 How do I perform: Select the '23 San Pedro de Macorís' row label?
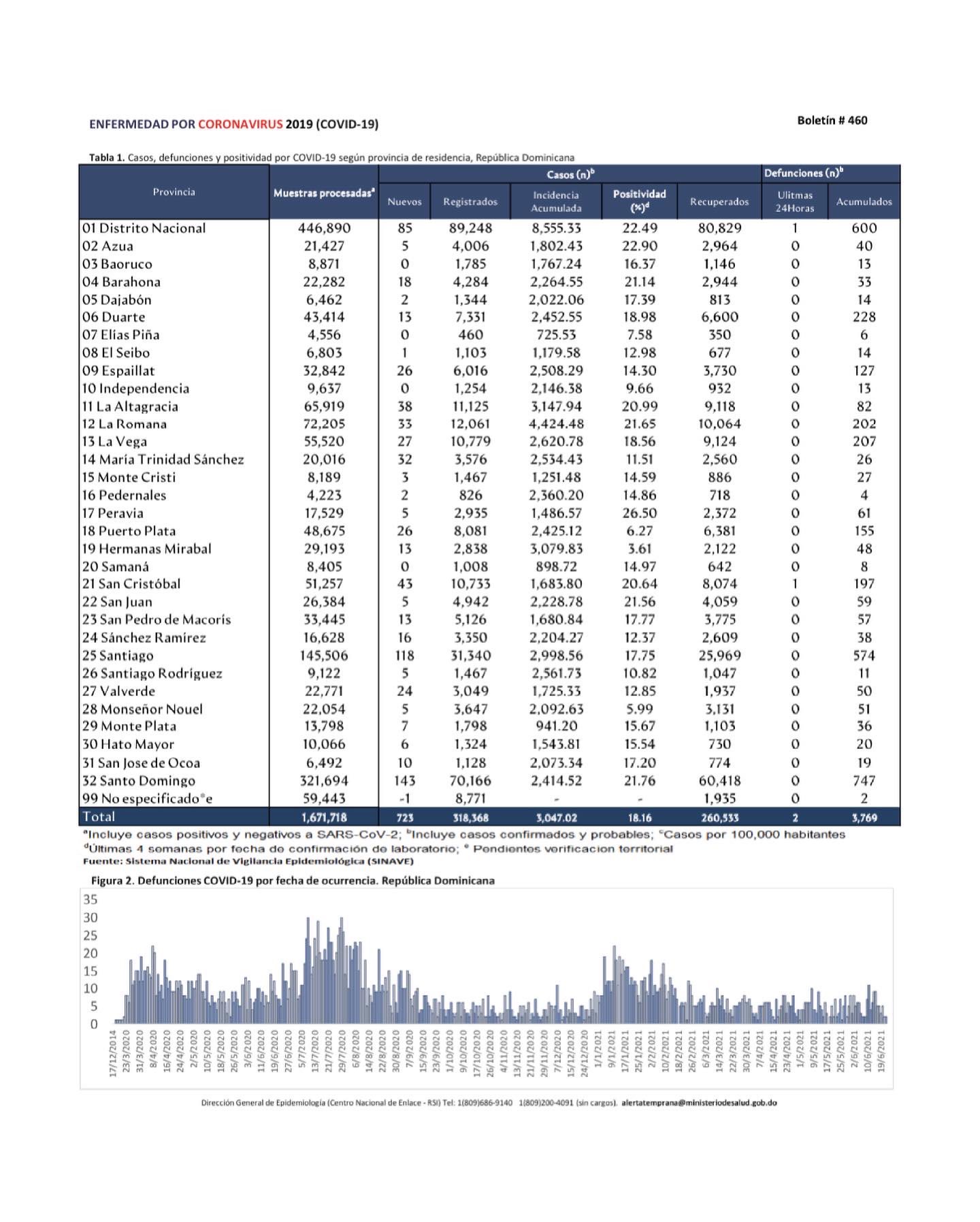(157, 620)
